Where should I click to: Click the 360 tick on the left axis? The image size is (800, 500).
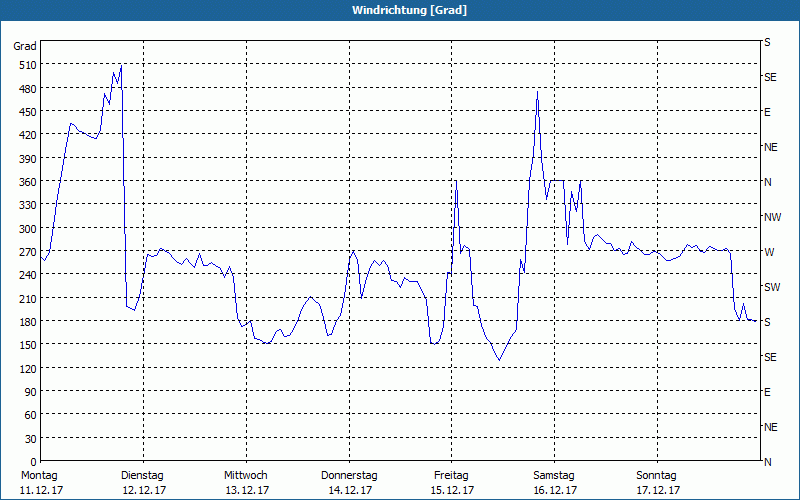(26, 182)
